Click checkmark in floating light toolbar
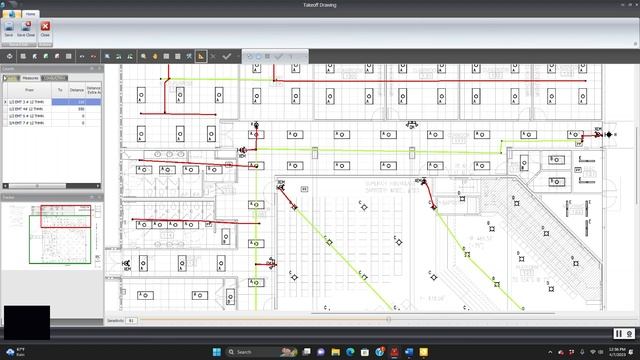640x360 pixels. (x=278, y=56)
